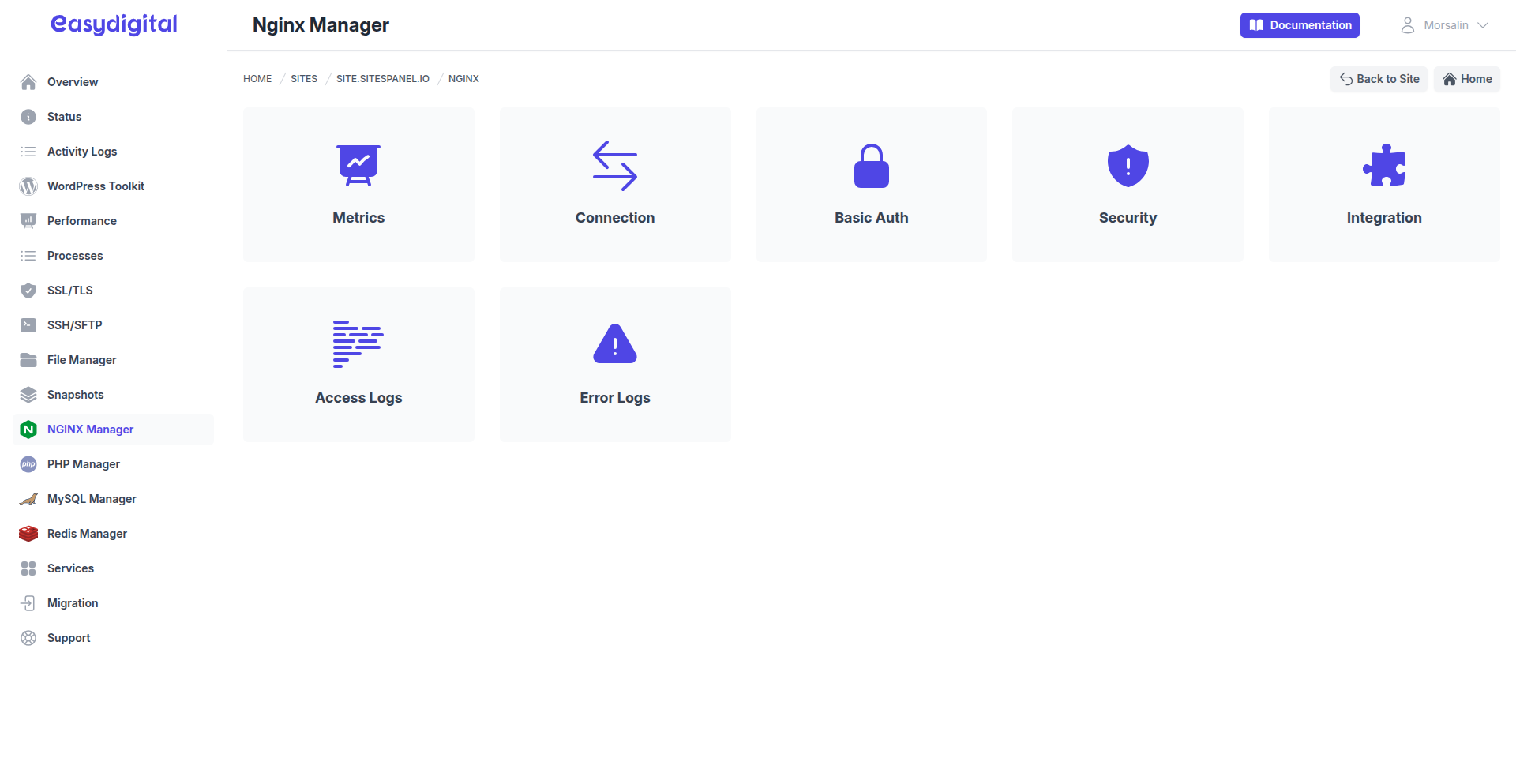Click the Back to Site button
This screenshot has width=1516, height=784.
tap(1379, 78)
